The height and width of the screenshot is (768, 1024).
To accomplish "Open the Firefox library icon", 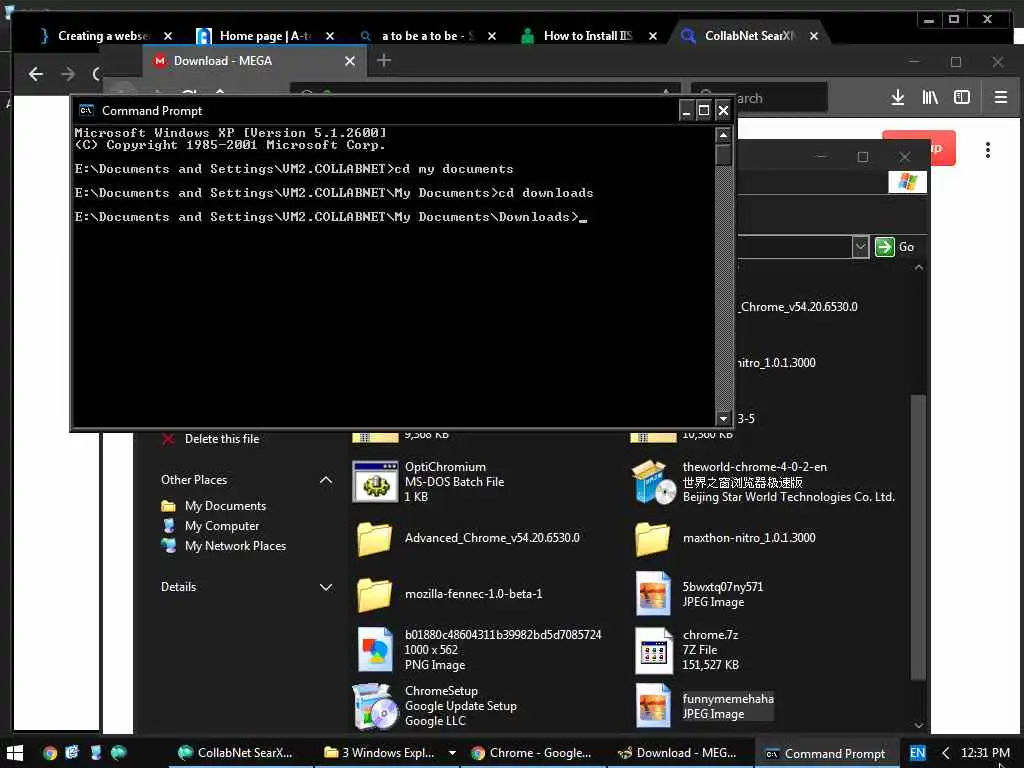I will click(x=930, y=98).
